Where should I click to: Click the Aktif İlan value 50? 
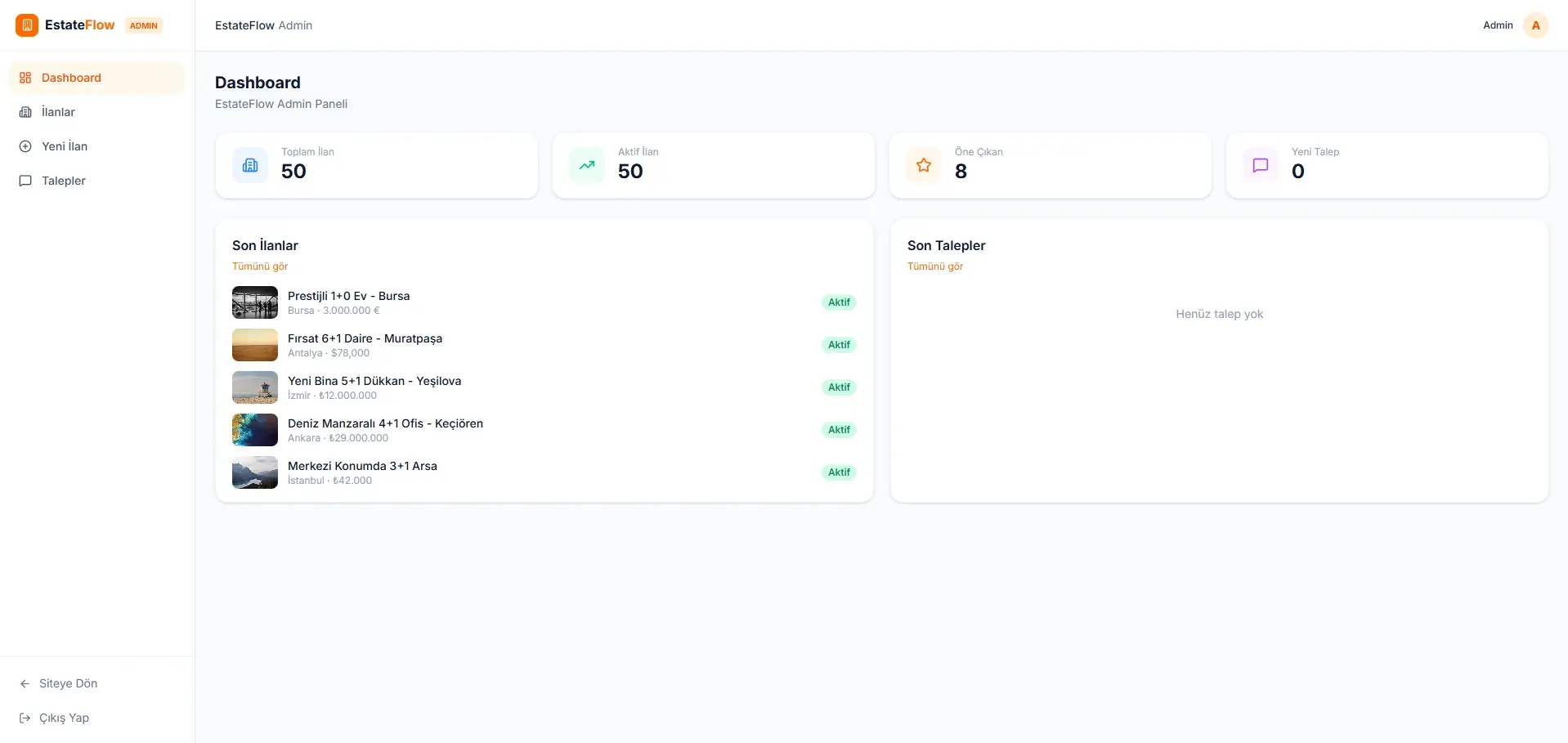pos(630,172)
